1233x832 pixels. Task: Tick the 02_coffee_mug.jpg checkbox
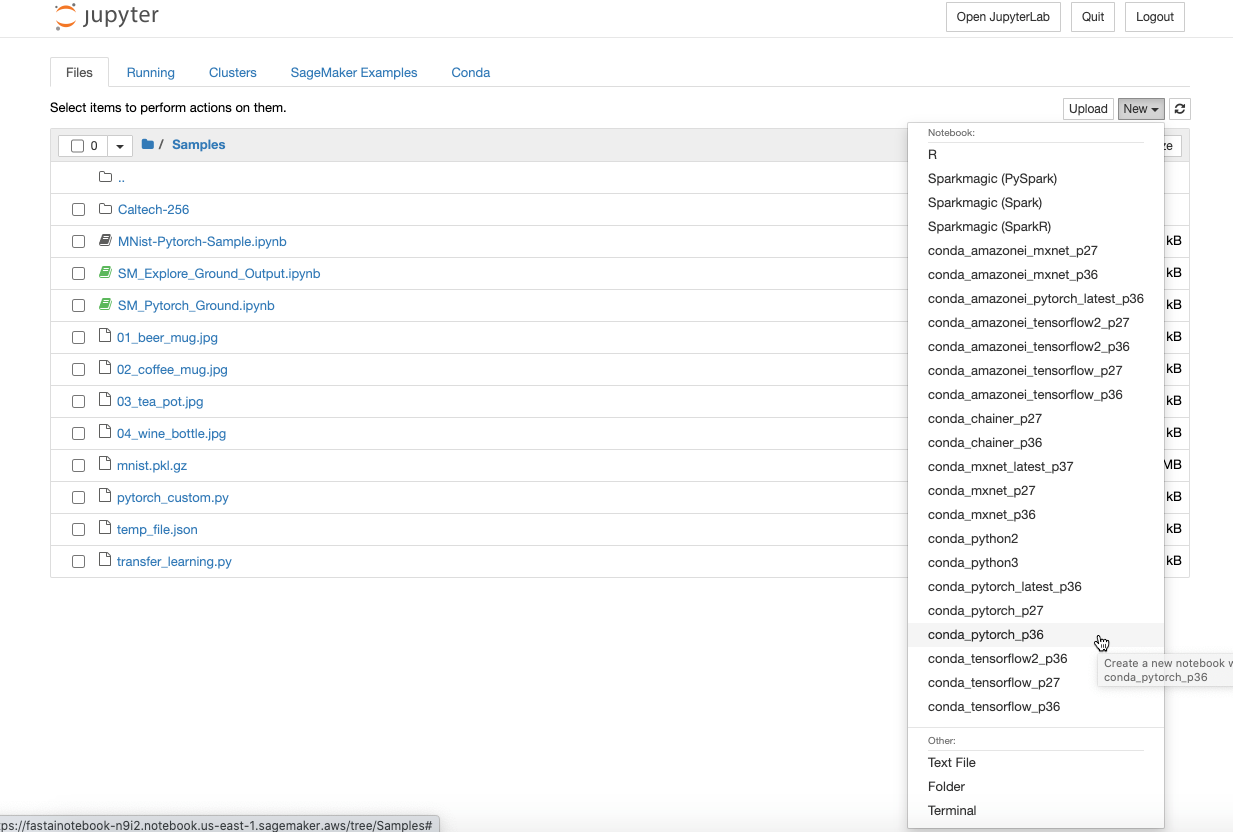coord(78,370)
